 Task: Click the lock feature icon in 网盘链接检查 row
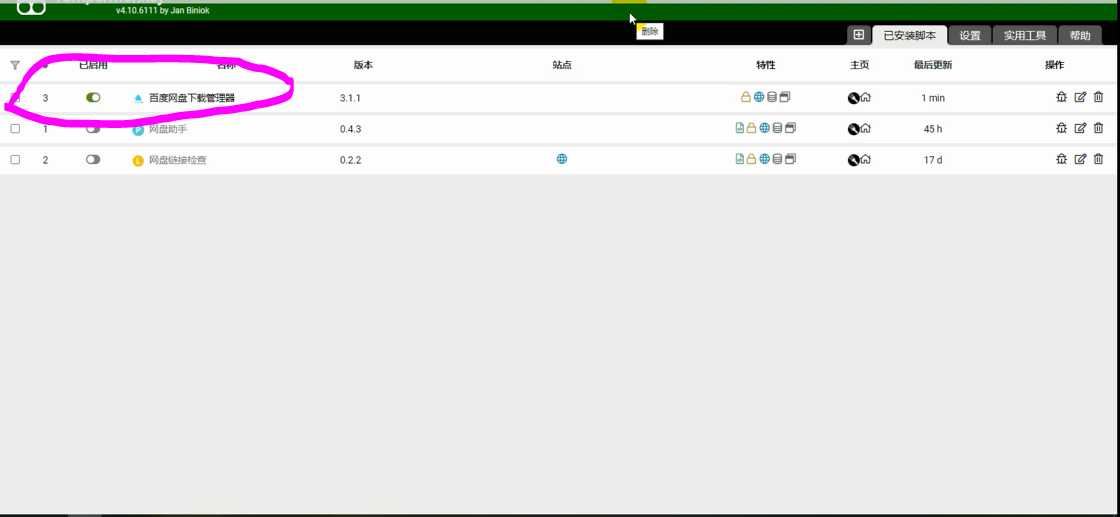(x=751, y=160)
